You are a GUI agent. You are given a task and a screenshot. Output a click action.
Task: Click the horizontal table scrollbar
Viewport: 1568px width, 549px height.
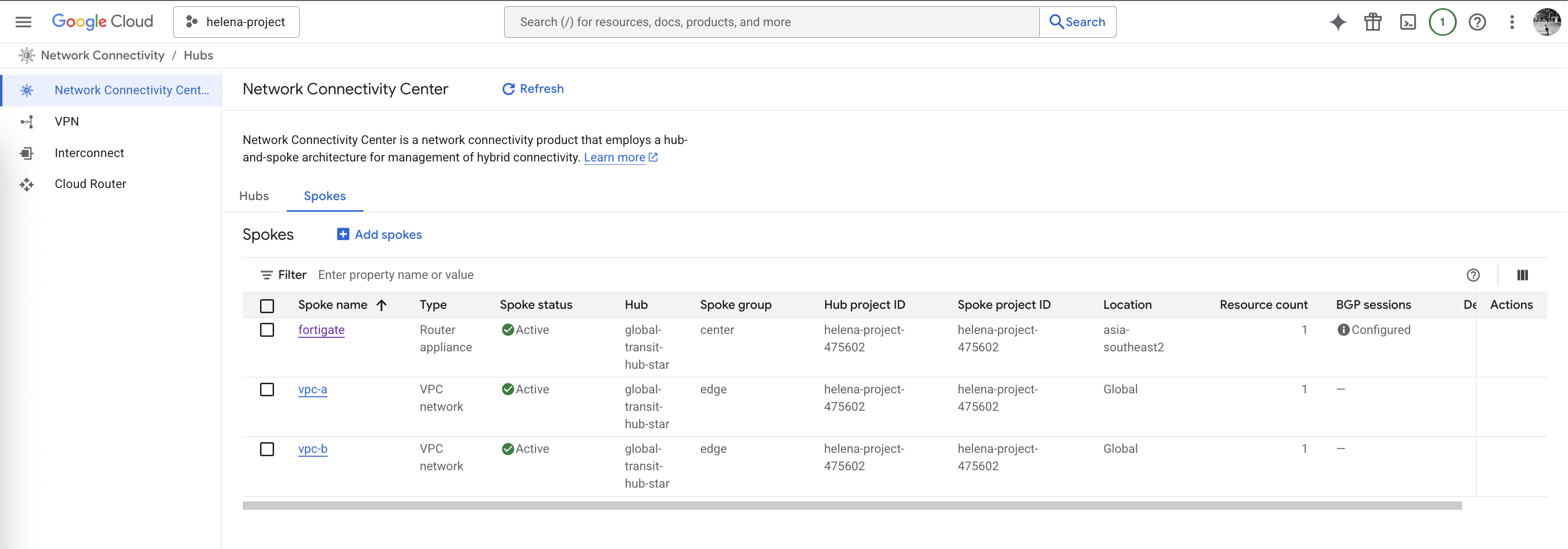pos(851,506)
